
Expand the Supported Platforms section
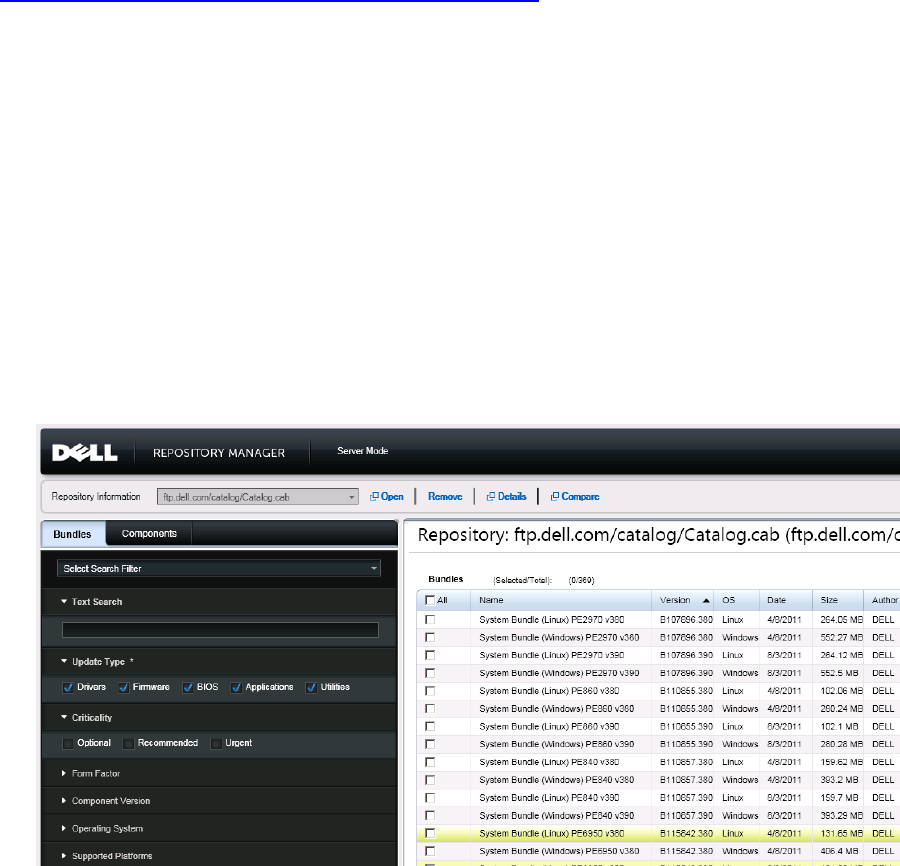coord(64,855)
